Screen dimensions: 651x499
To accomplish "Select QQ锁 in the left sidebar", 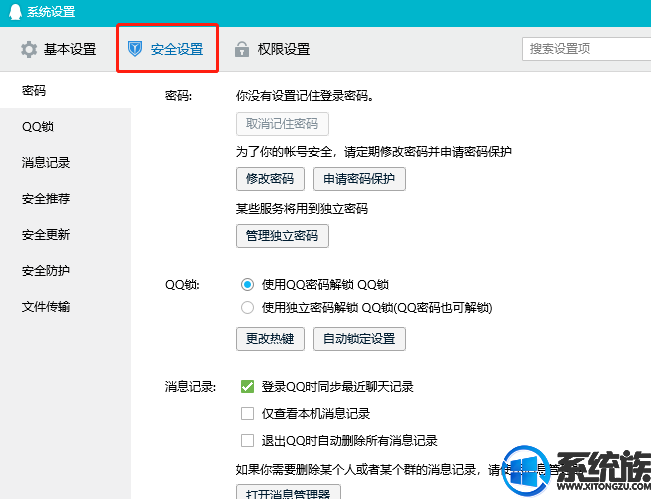I will pos(65,126).
